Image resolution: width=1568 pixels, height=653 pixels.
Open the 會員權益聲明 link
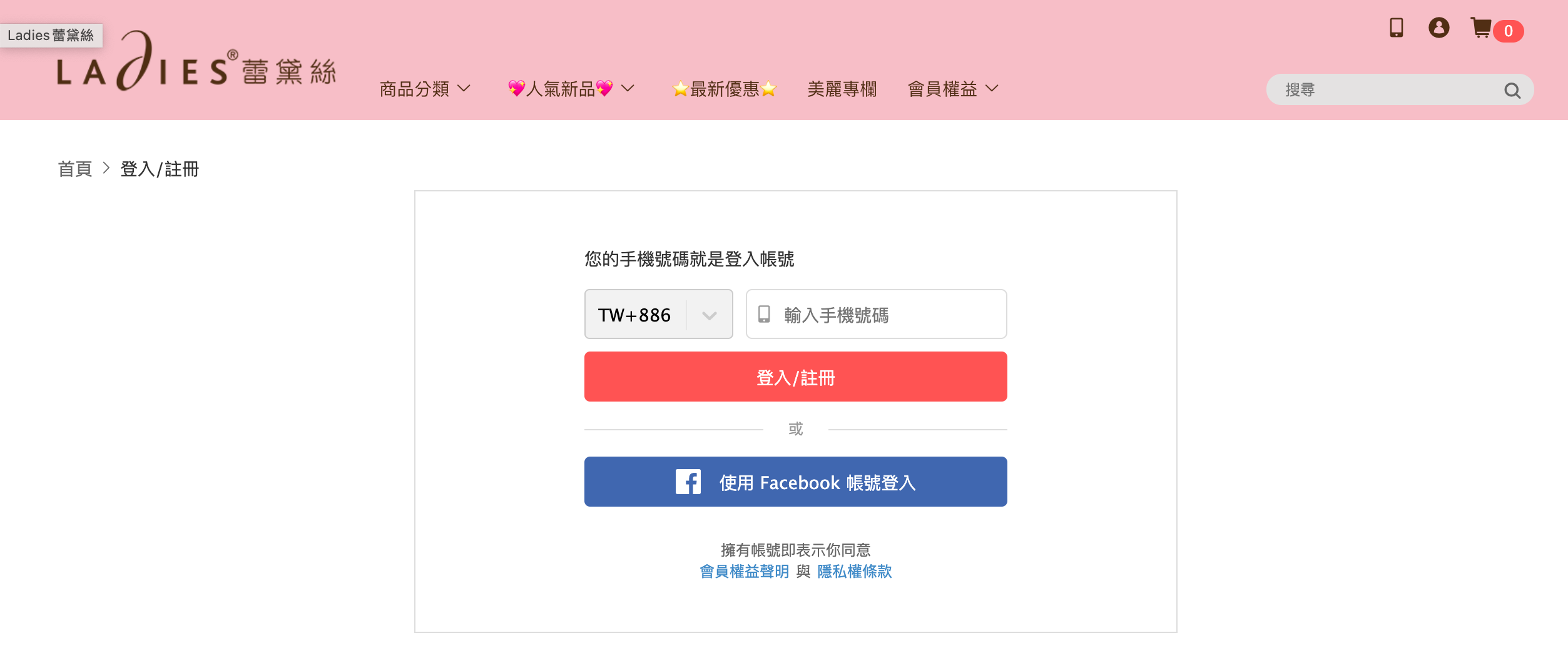744,571
